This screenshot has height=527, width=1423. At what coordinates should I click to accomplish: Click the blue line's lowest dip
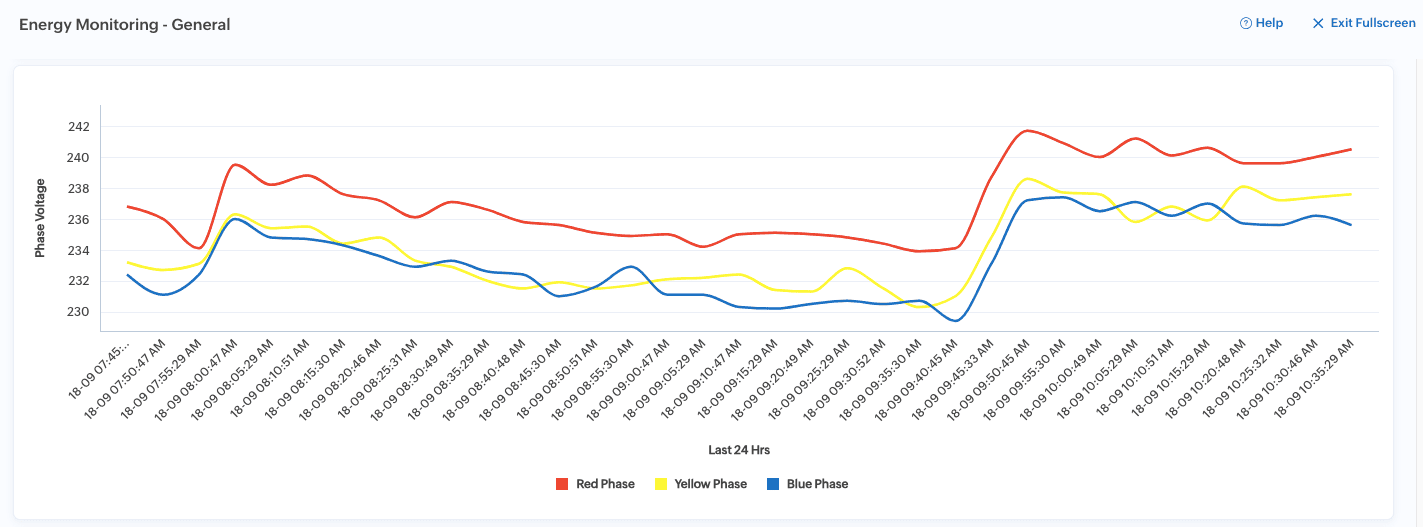tap(956, 320)
